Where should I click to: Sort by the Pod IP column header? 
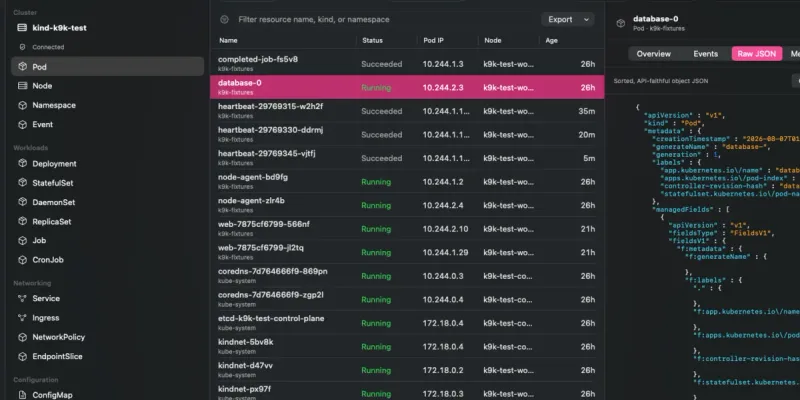point(434,40)
